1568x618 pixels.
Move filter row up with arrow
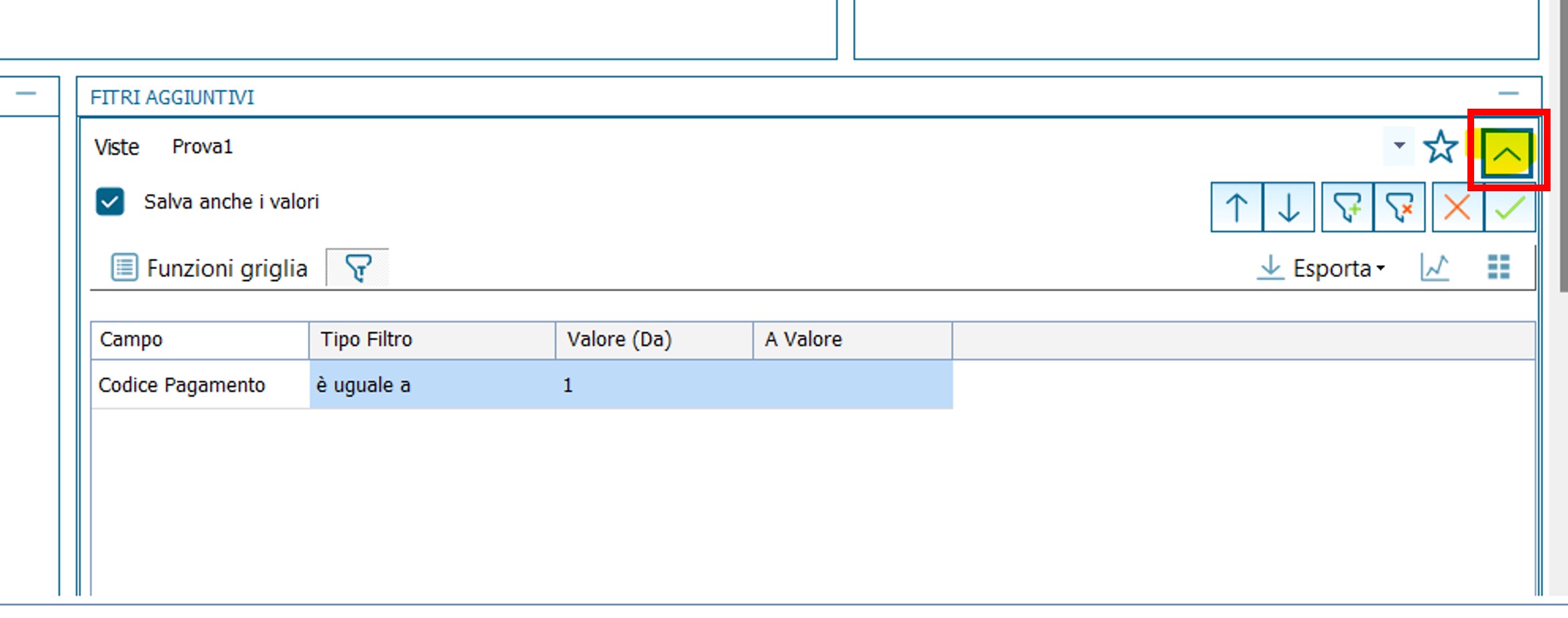tap(1236, 207)
